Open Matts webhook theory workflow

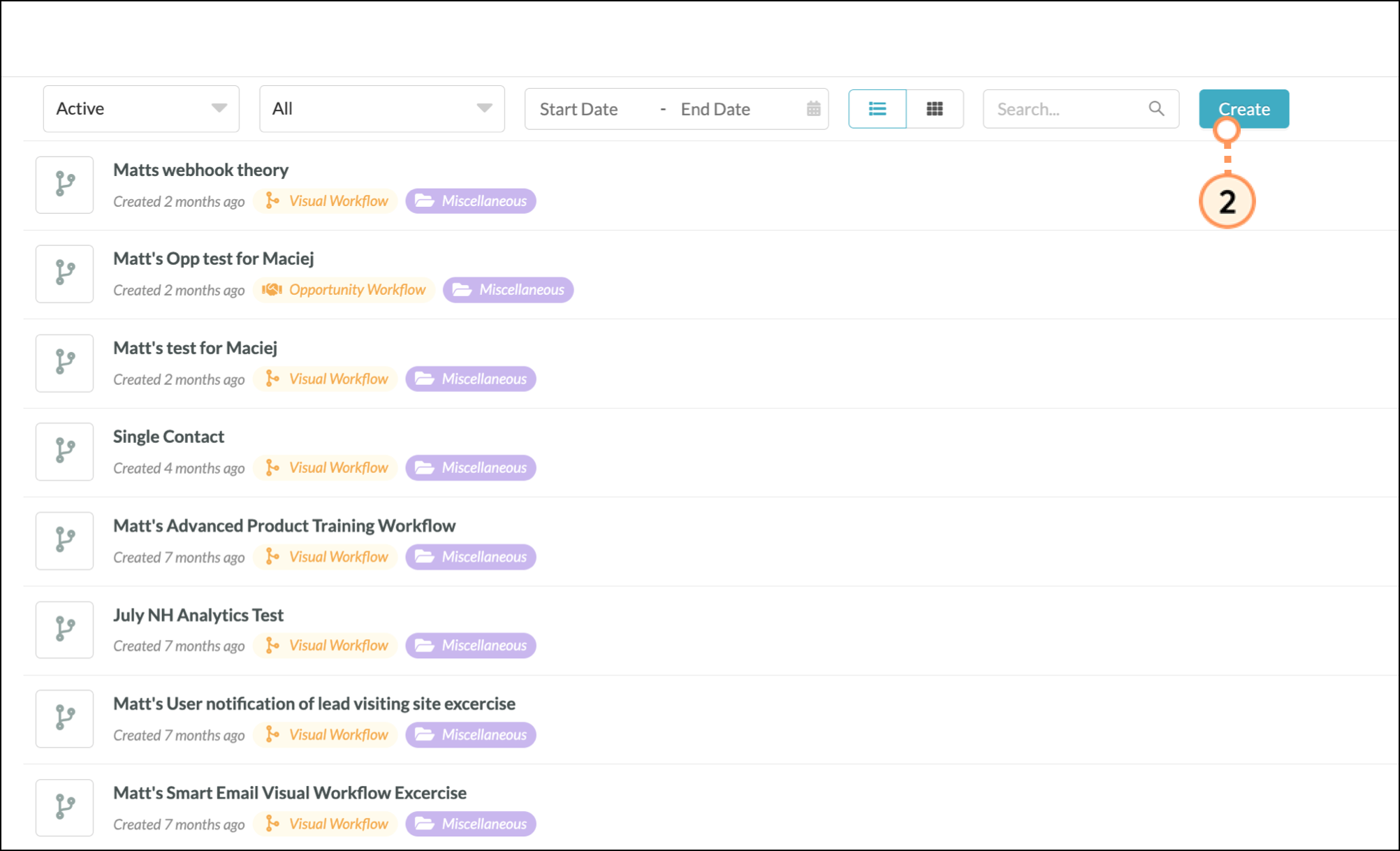tap(200, 170)
